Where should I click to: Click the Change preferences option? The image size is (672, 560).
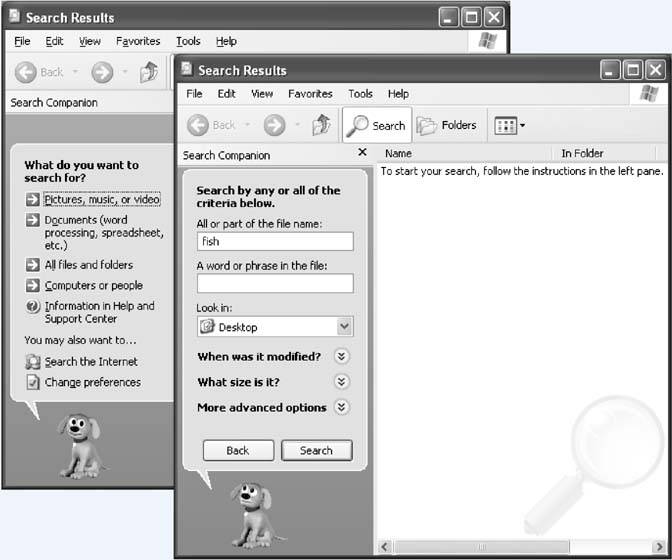[x=92, y=382]
